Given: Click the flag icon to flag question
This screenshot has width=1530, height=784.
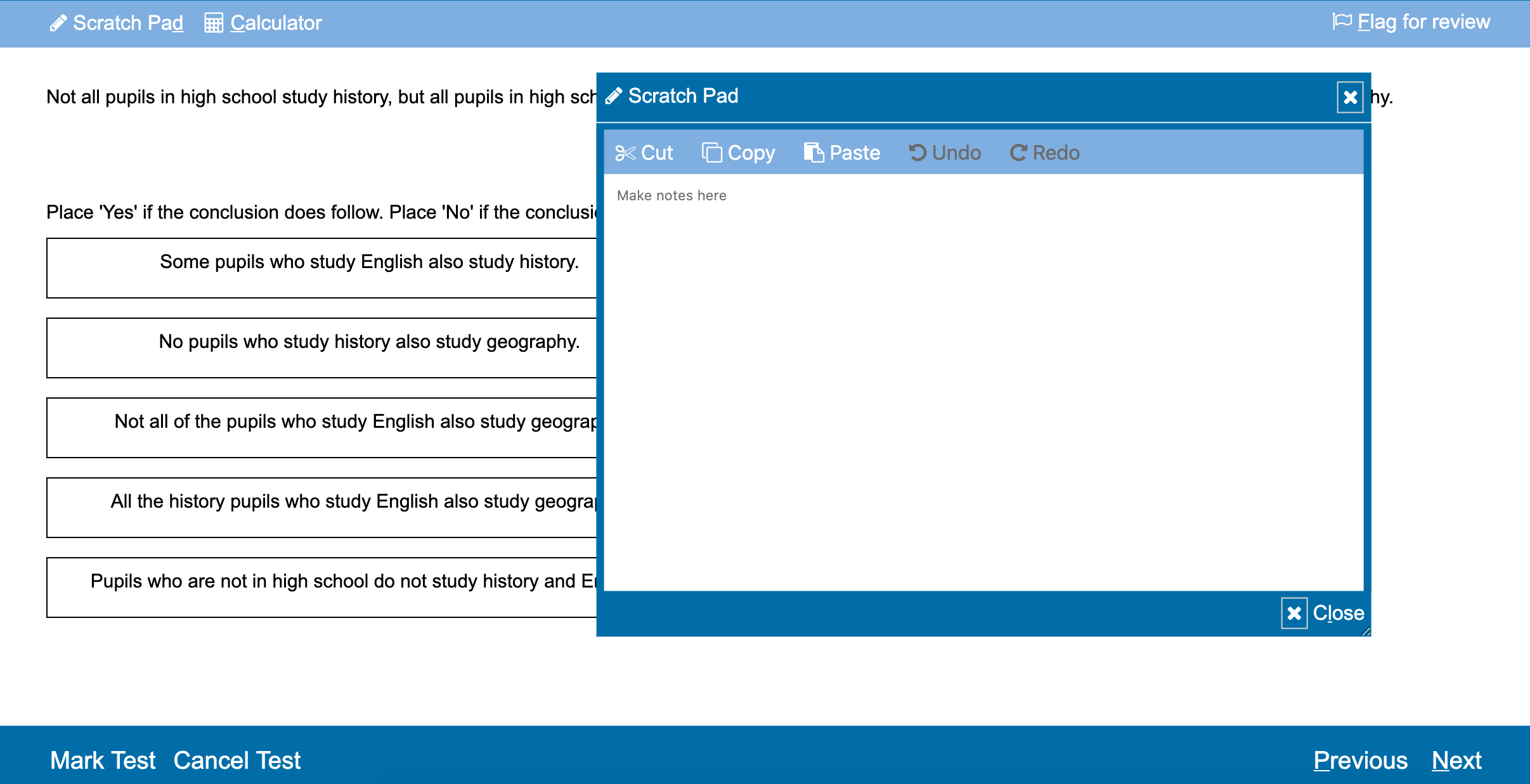Looking at the screenshot, I should coord(1342,22).
